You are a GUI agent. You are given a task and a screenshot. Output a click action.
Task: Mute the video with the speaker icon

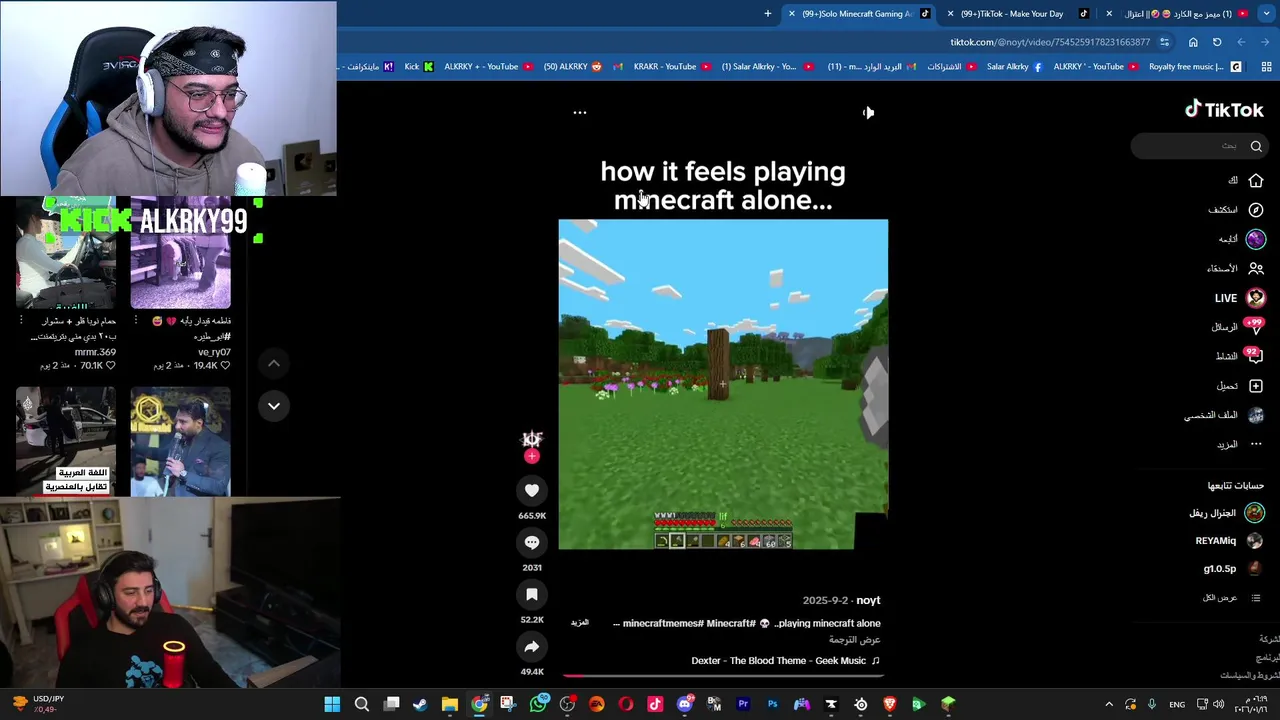(x=868, y=112)
